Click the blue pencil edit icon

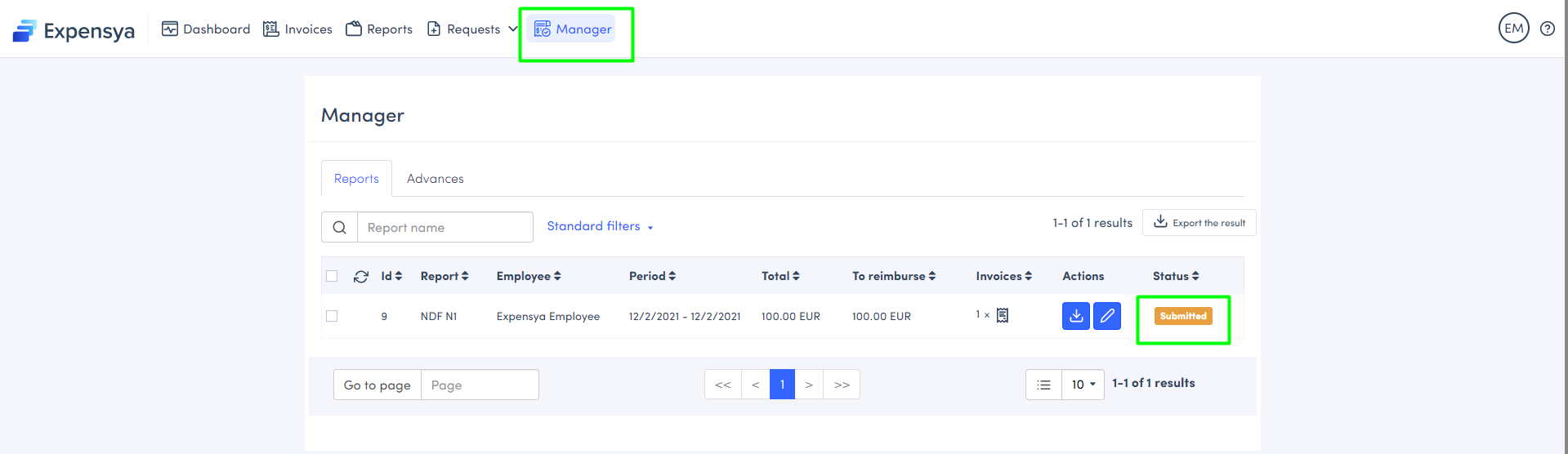click(1107, 316)
